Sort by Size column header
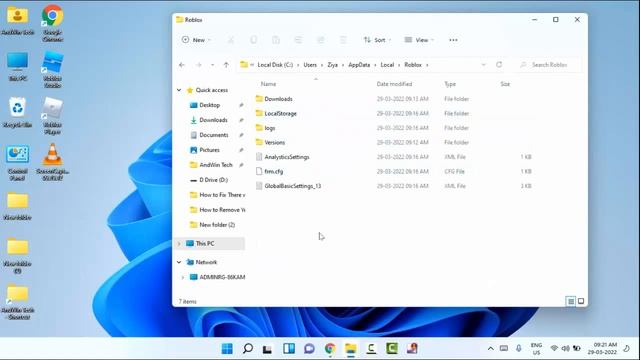 click(x=505, y=84)
